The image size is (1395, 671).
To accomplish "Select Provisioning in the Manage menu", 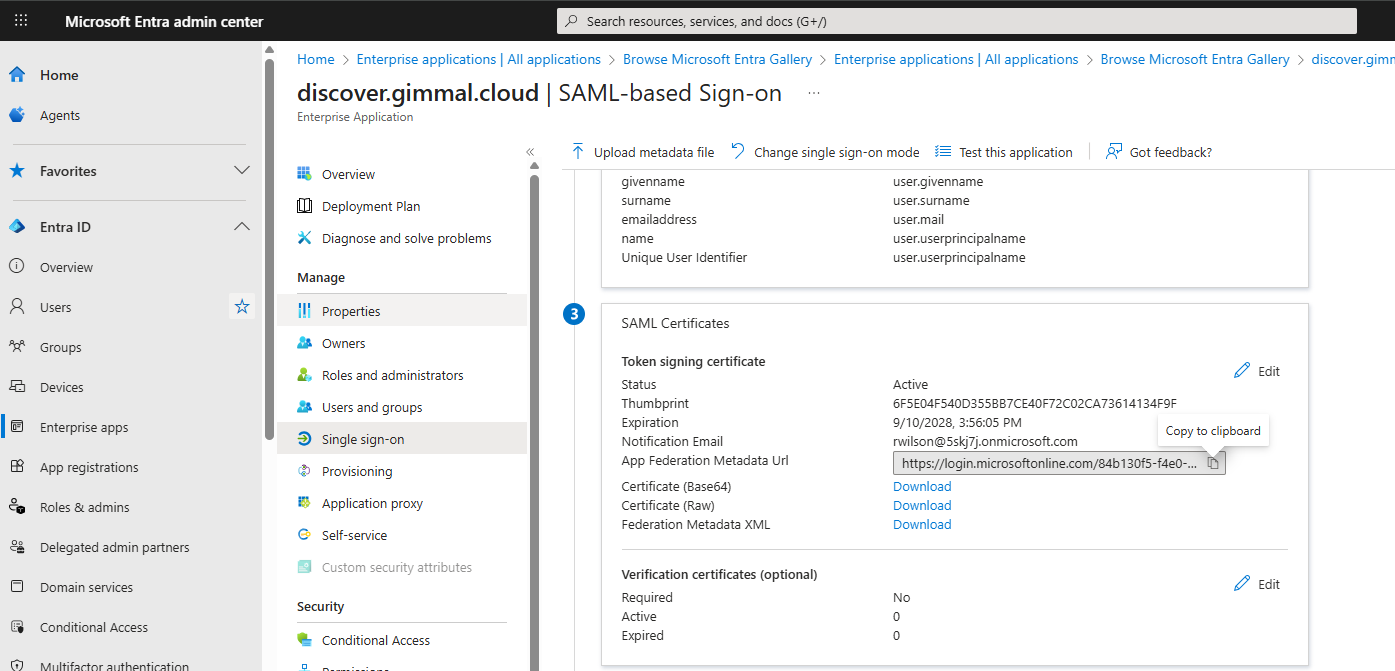I will [x=357, y=471].
